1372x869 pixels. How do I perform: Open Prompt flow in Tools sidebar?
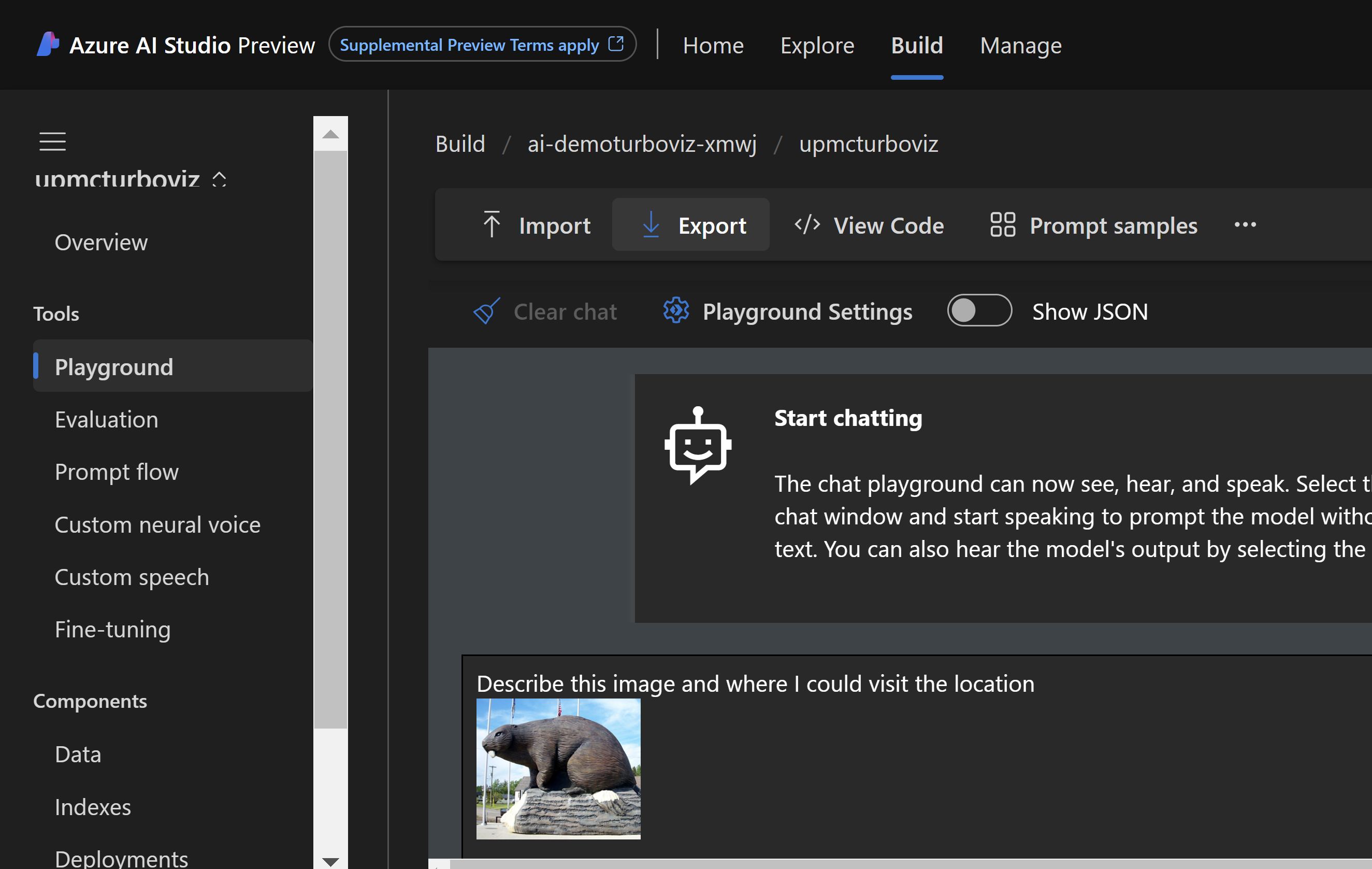[116, 472]
